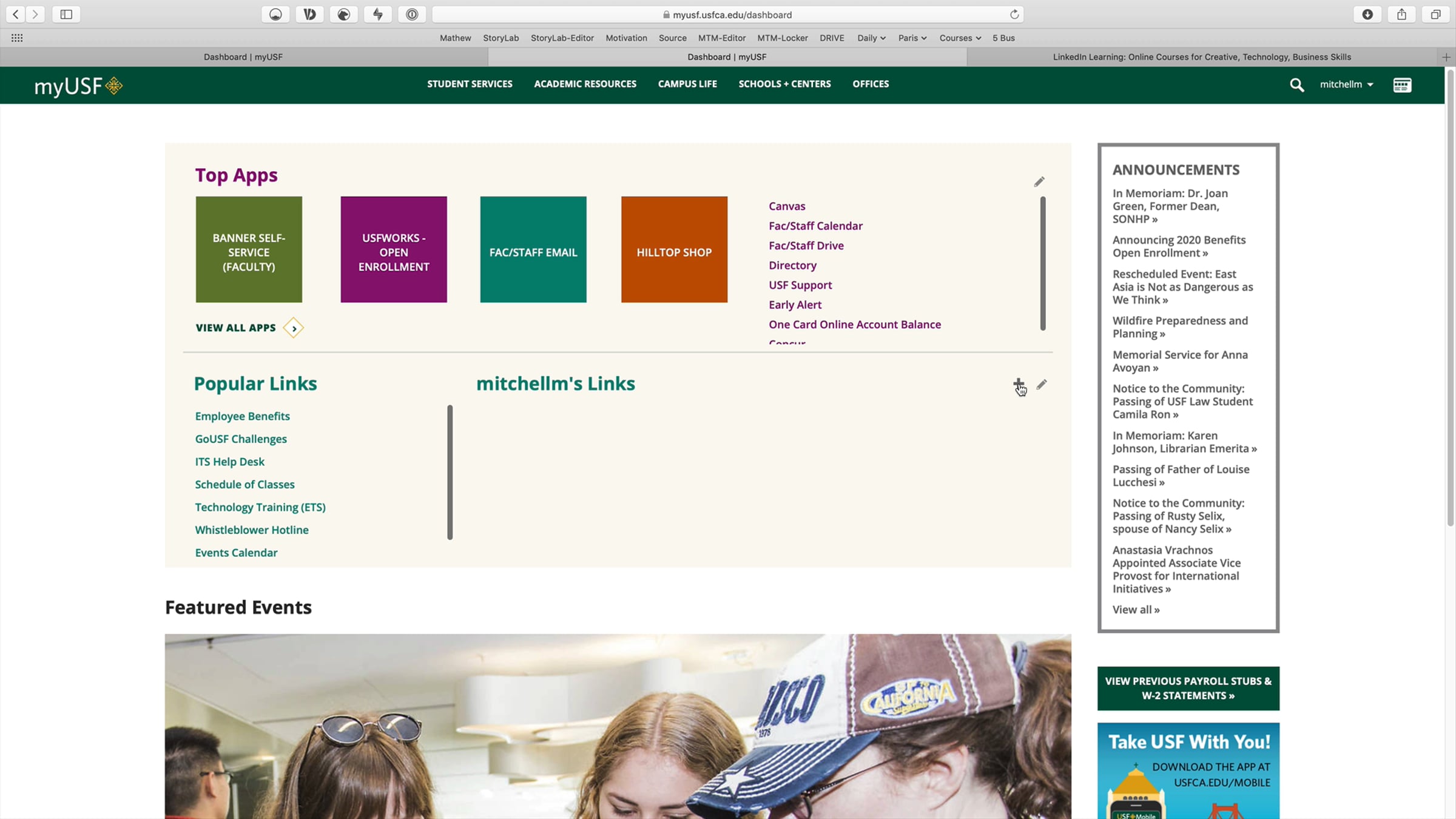
Task: Expand the mitchellm user dropdown
Action: [x=1346, y=84]
